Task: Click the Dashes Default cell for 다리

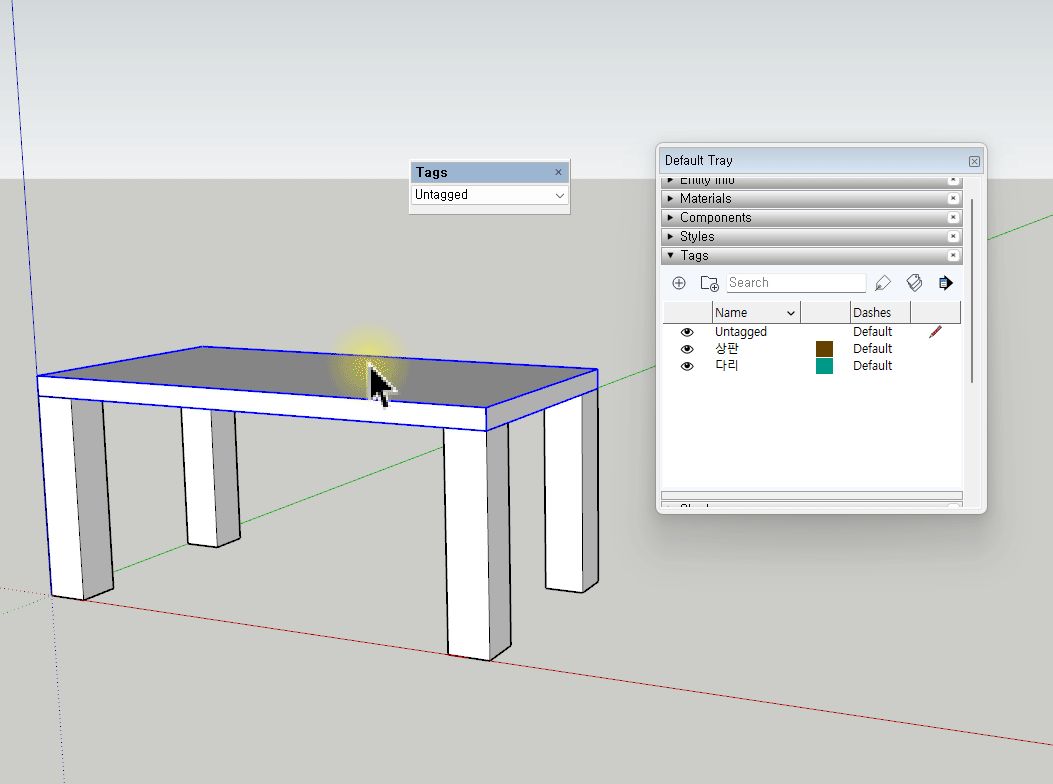Action: point(872,365)
